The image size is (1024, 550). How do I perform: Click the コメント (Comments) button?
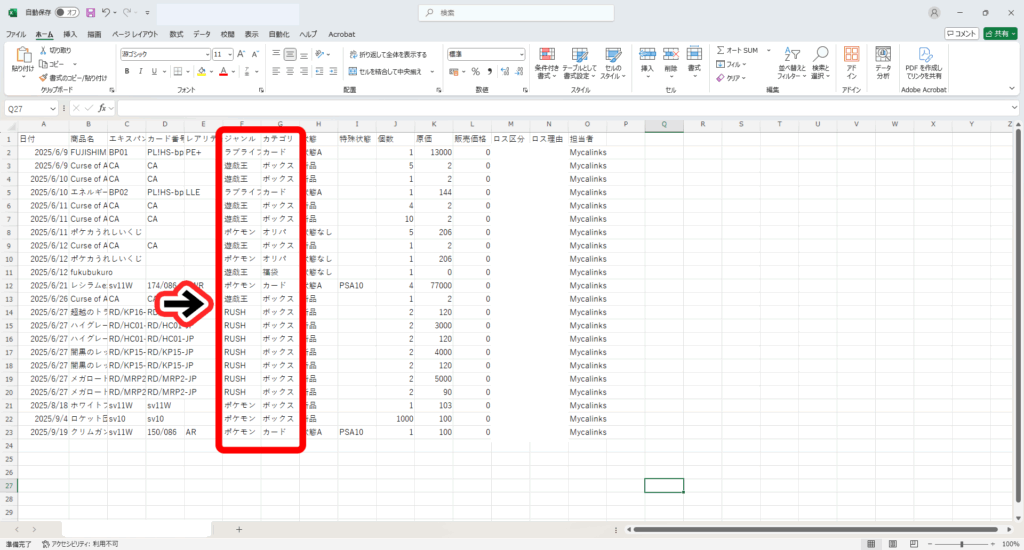961,33
